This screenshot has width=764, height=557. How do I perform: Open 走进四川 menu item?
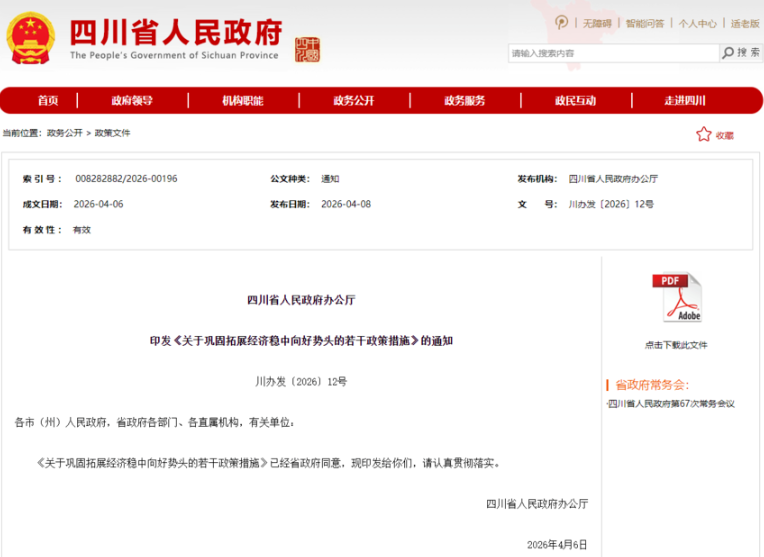[685, 101]
